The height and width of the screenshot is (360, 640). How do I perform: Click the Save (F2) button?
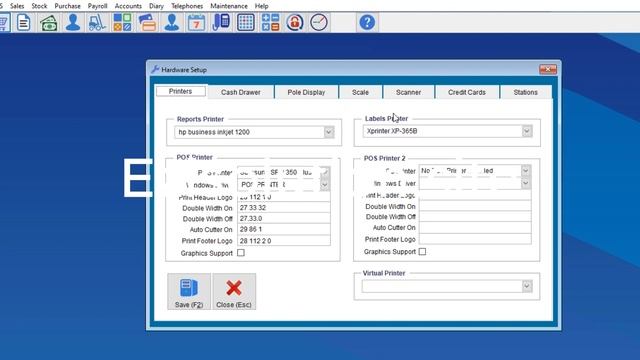coord(189,291)
